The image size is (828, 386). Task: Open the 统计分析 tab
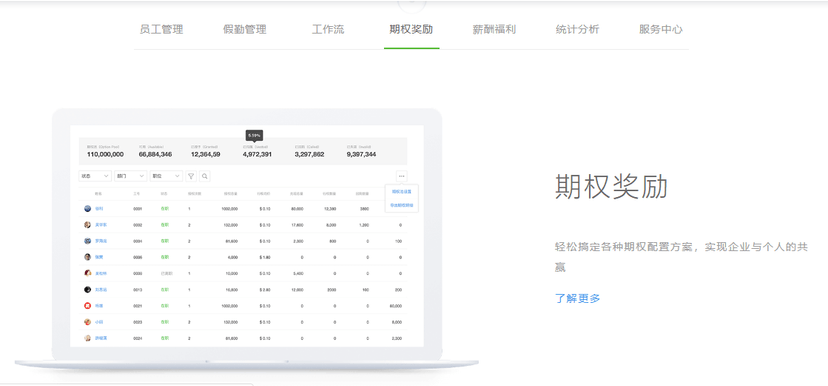point(578,30)
